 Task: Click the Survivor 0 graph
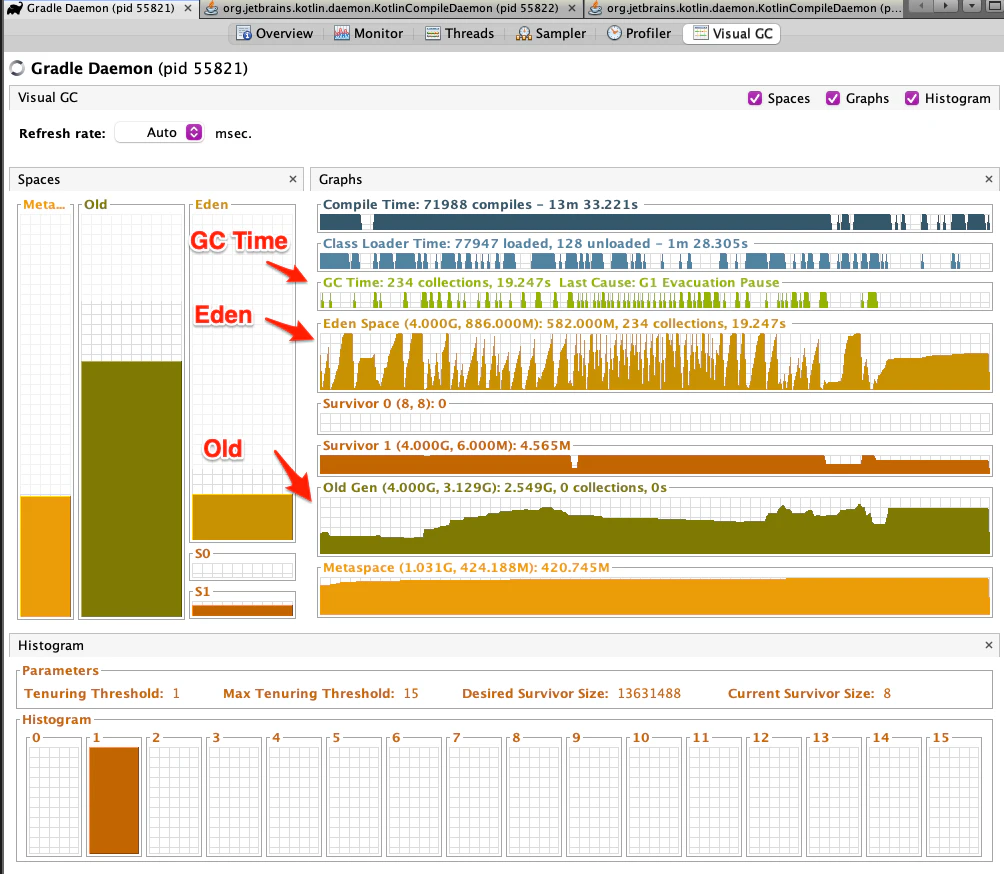[x=655, y=423]
